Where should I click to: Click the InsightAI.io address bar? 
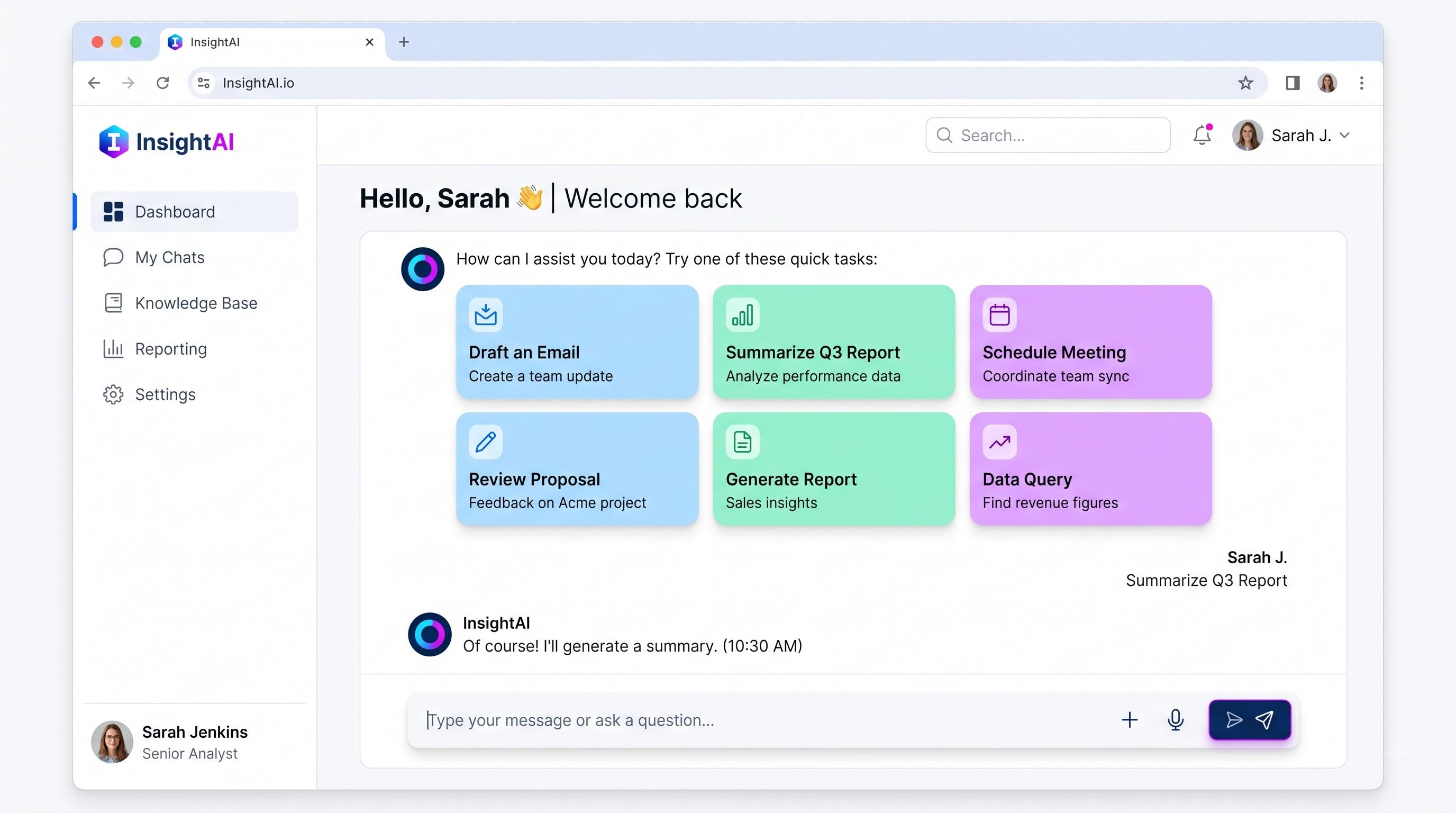(x=727, y=83)
